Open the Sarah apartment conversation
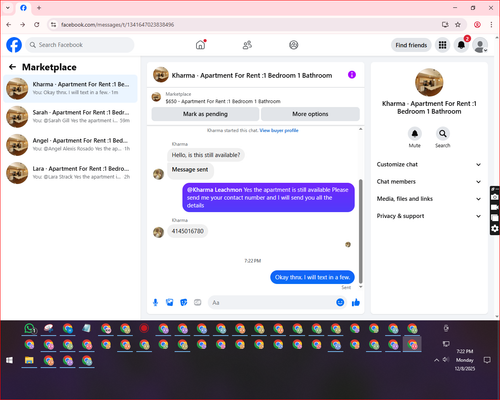 click(x=70, y=117)
